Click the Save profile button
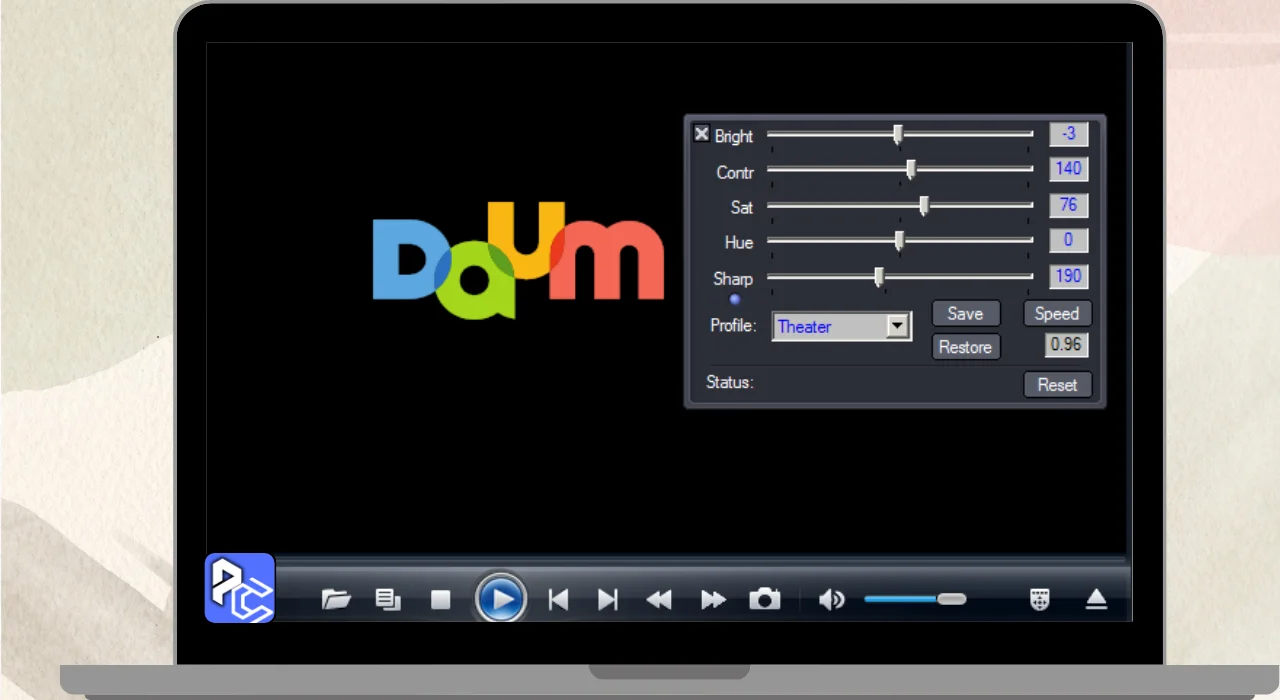Image resolution: width=1280 pixels, height=700 pixels. [x=965, y=313]
